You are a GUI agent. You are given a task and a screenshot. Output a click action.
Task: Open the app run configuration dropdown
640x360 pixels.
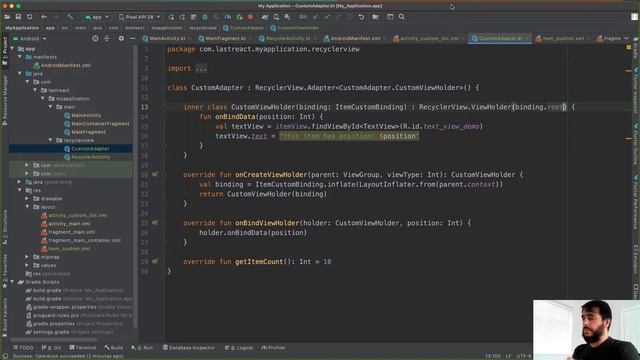pos(97,17)
